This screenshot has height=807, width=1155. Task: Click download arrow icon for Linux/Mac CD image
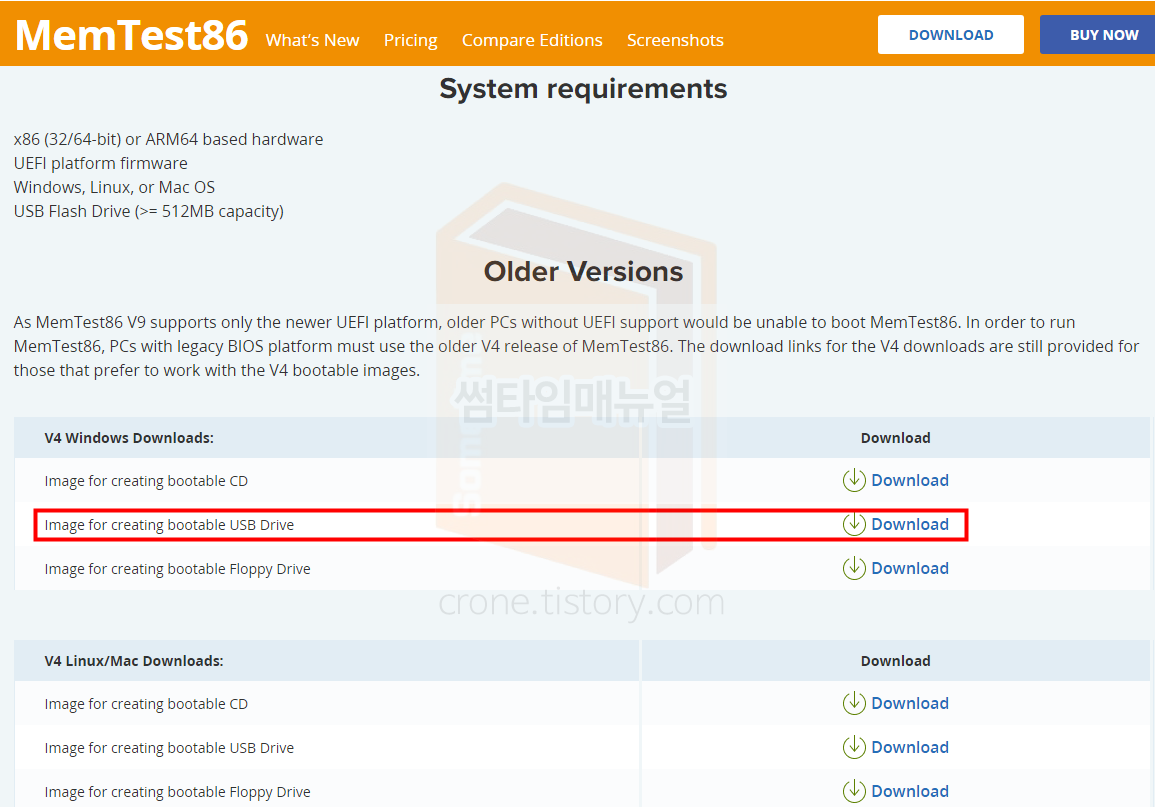(x=854, y=703)
